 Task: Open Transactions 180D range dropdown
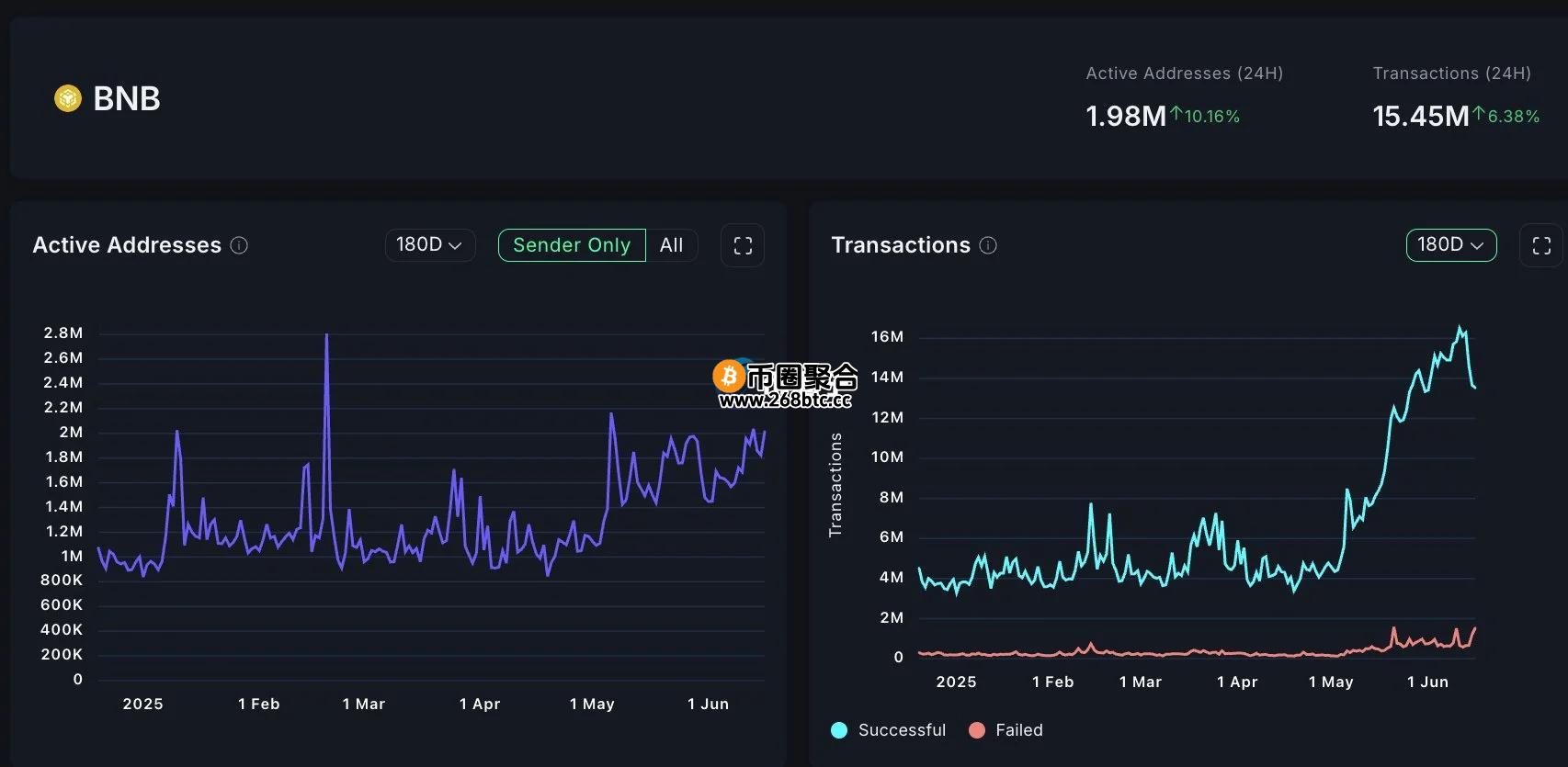[1451, 245]
